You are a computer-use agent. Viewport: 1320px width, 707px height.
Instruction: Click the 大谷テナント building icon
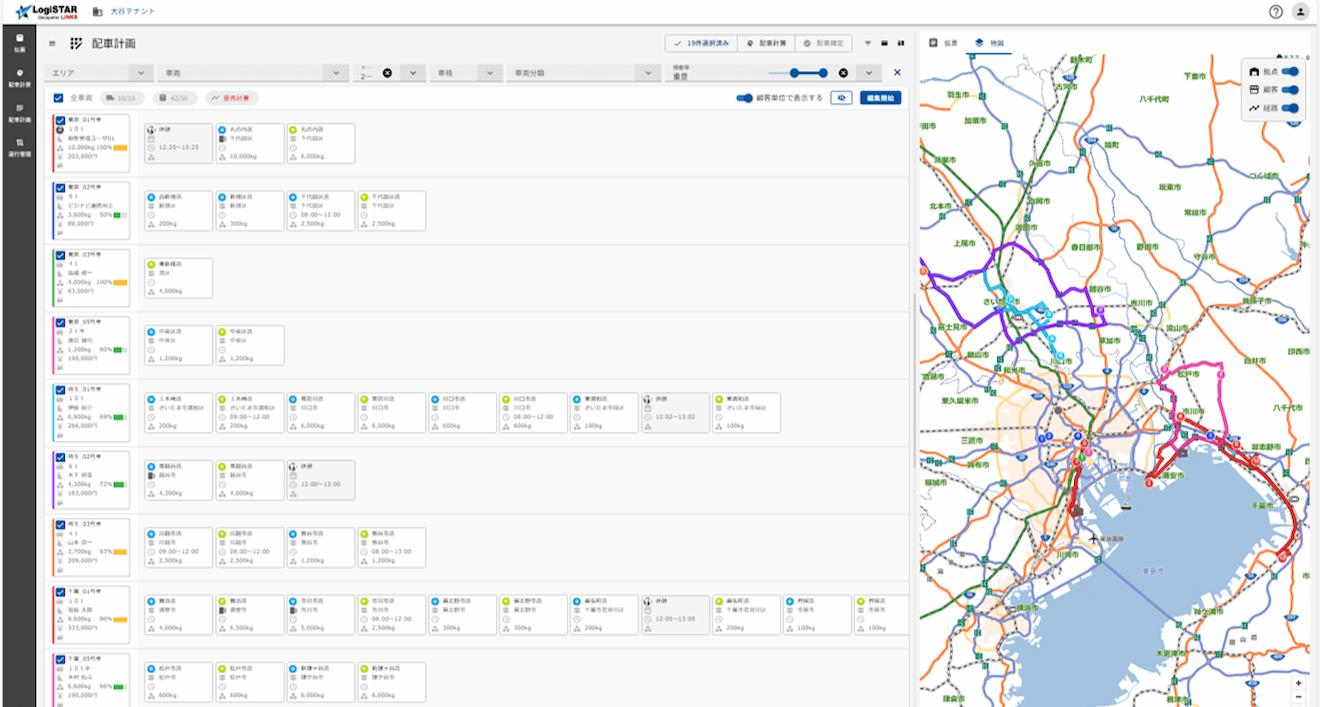pos(97,12)
